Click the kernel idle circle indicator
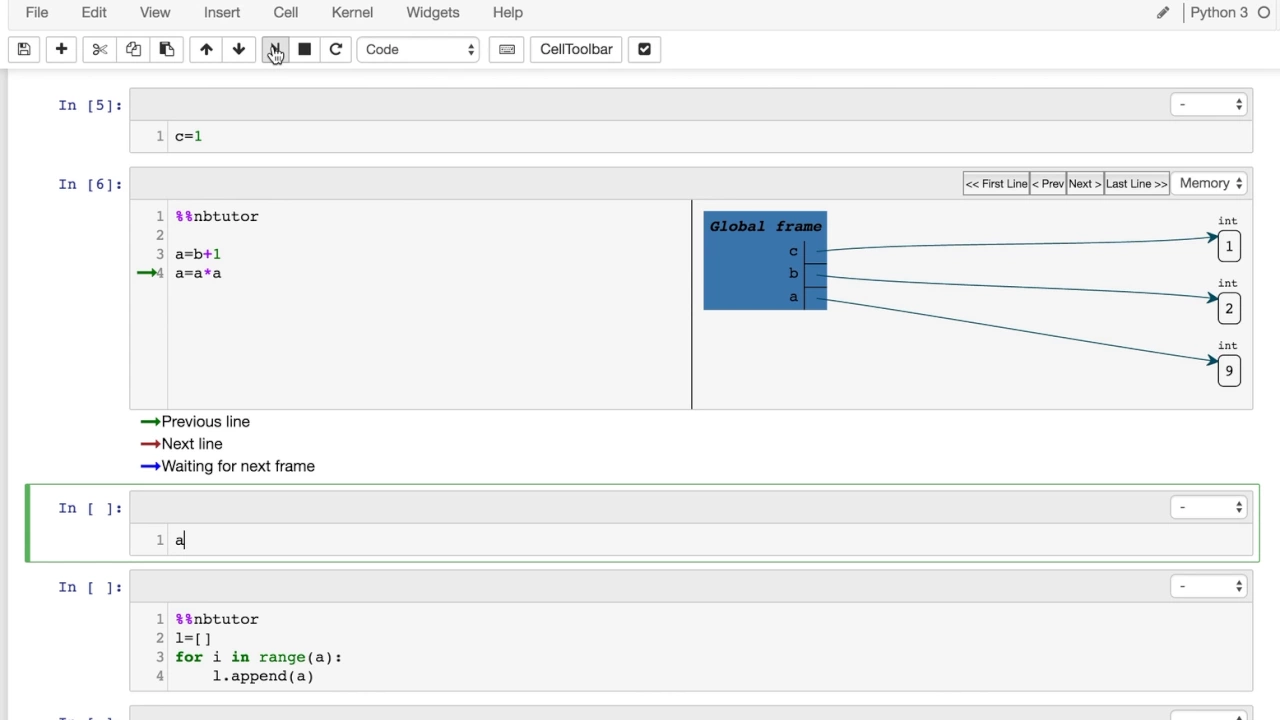This screenshot has width=1280, height=720. pos(1265,13)
